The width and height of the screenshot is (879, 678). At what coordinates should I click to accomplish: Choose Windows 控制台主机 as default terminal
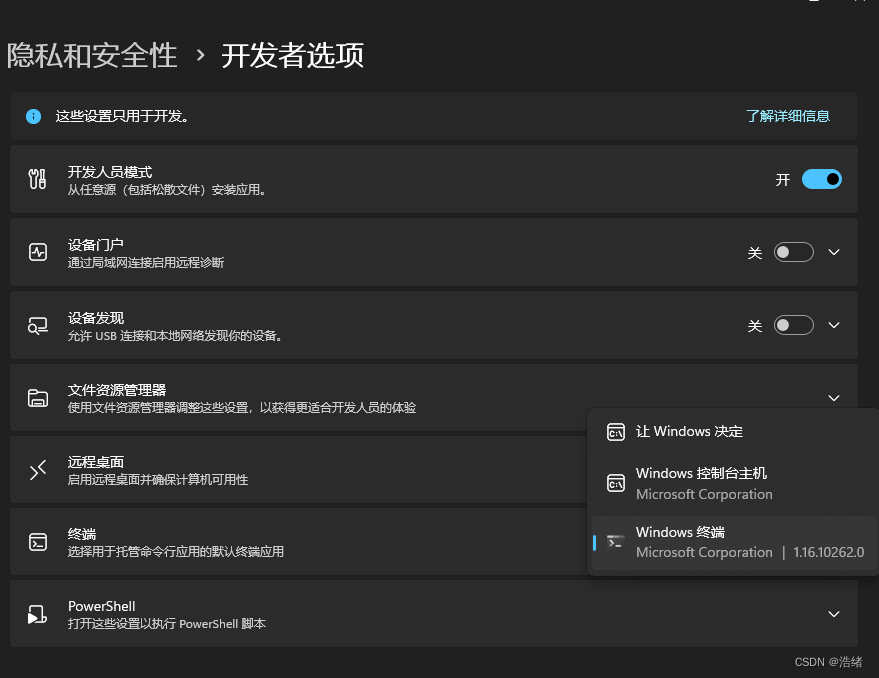coord(703,483)
